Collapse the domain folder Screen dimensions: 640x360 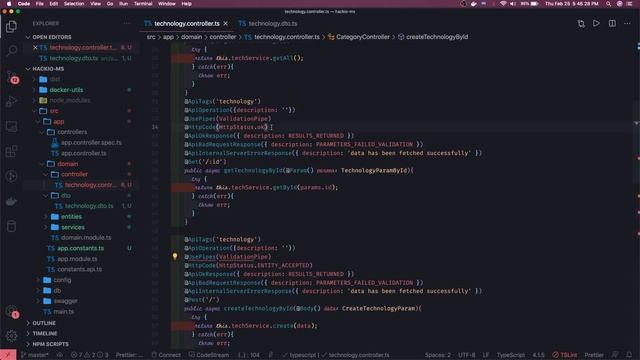(67, 164)
